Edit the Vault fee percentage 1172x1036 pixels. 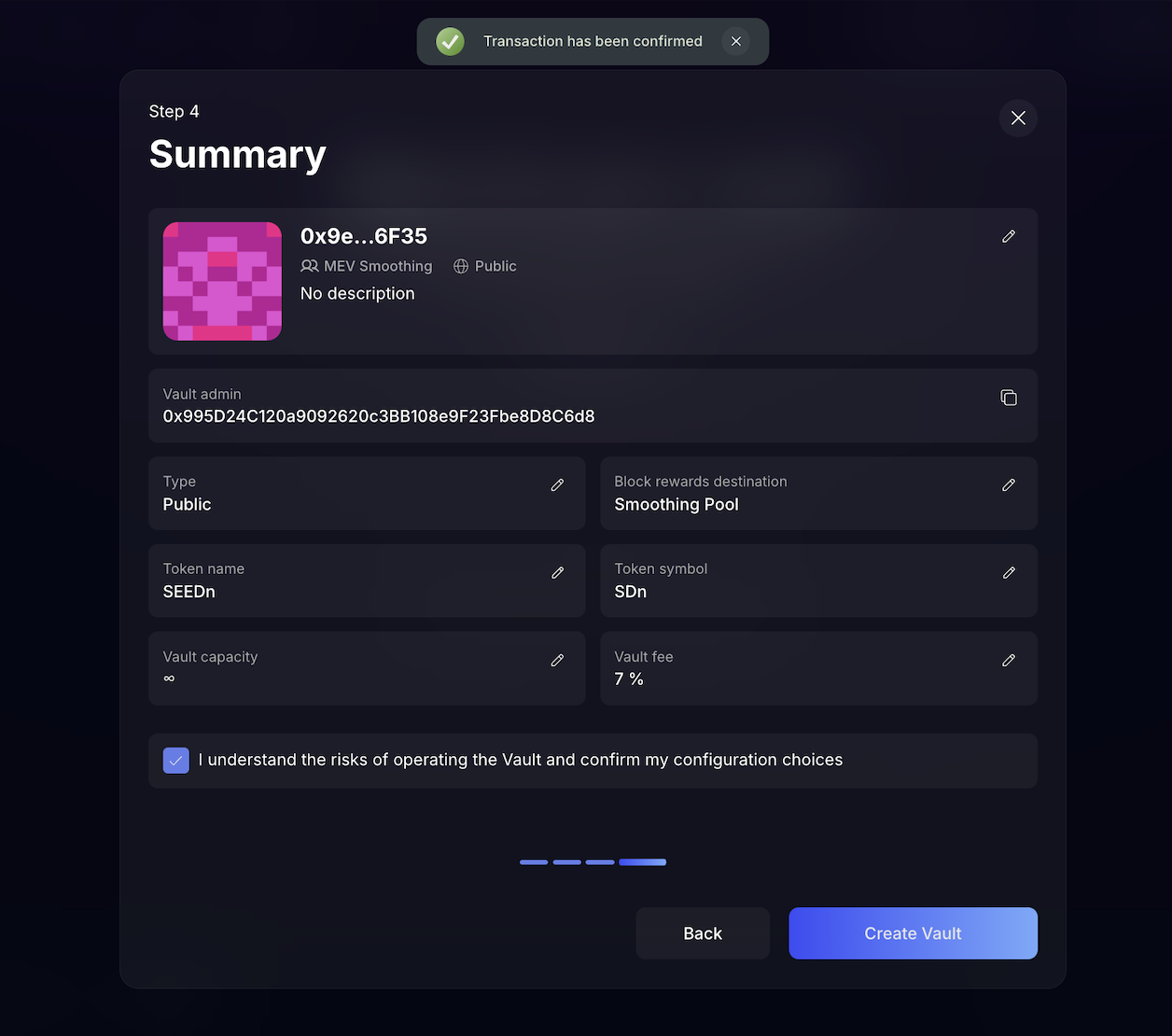[x=1009, y=661]
